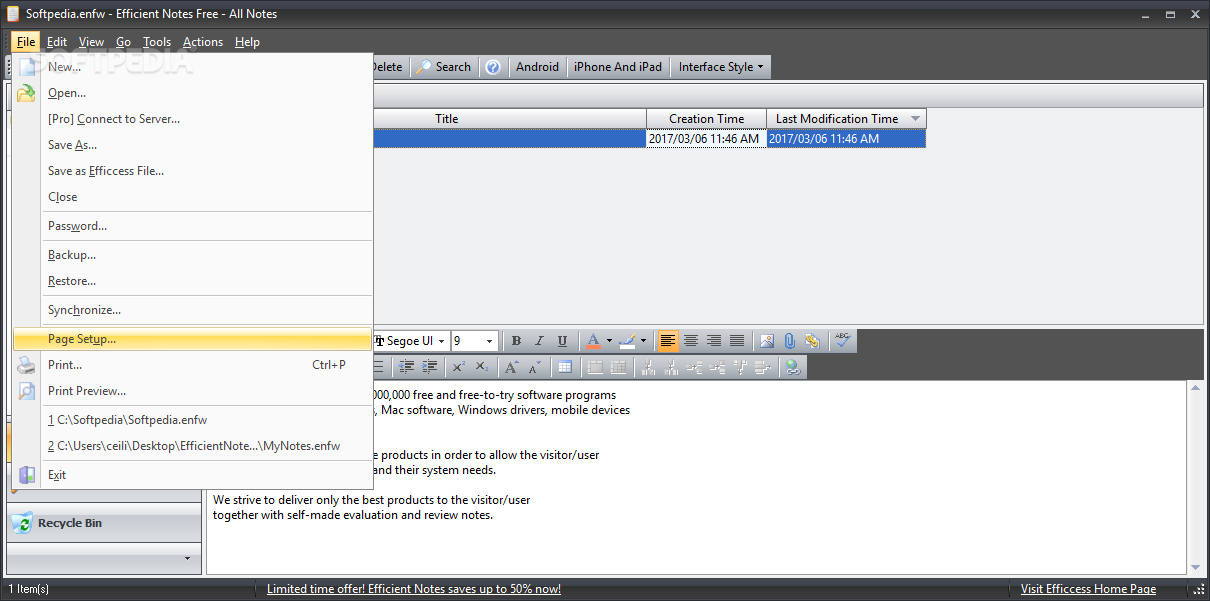Image resolution: width=1210 pixels, height=601 pixels.
Task: Click the blue Help question mark icon
Action: (x=493, y=67)
